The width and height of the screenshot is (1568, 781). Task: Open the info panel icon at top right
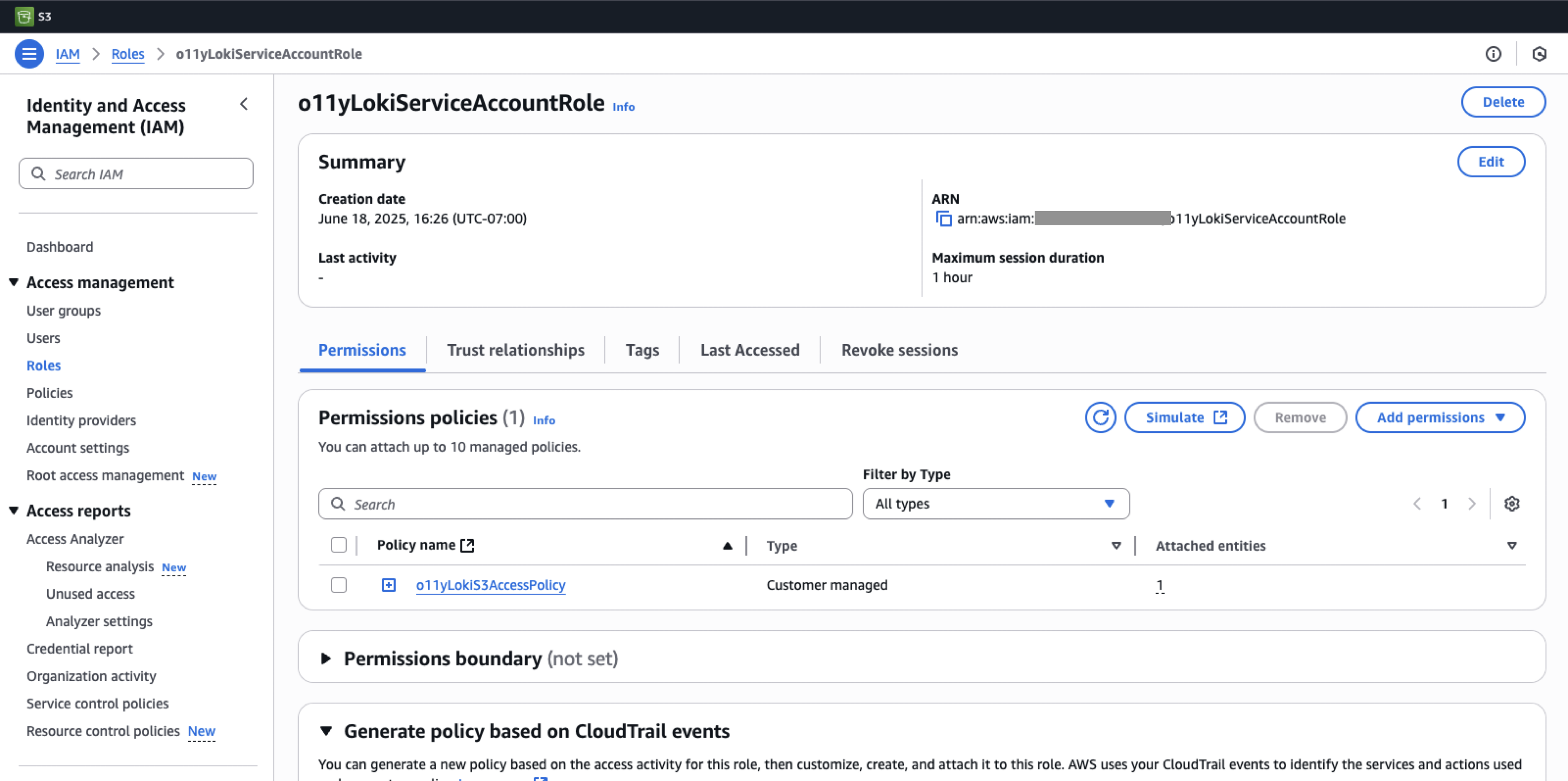coord(1493,53)
